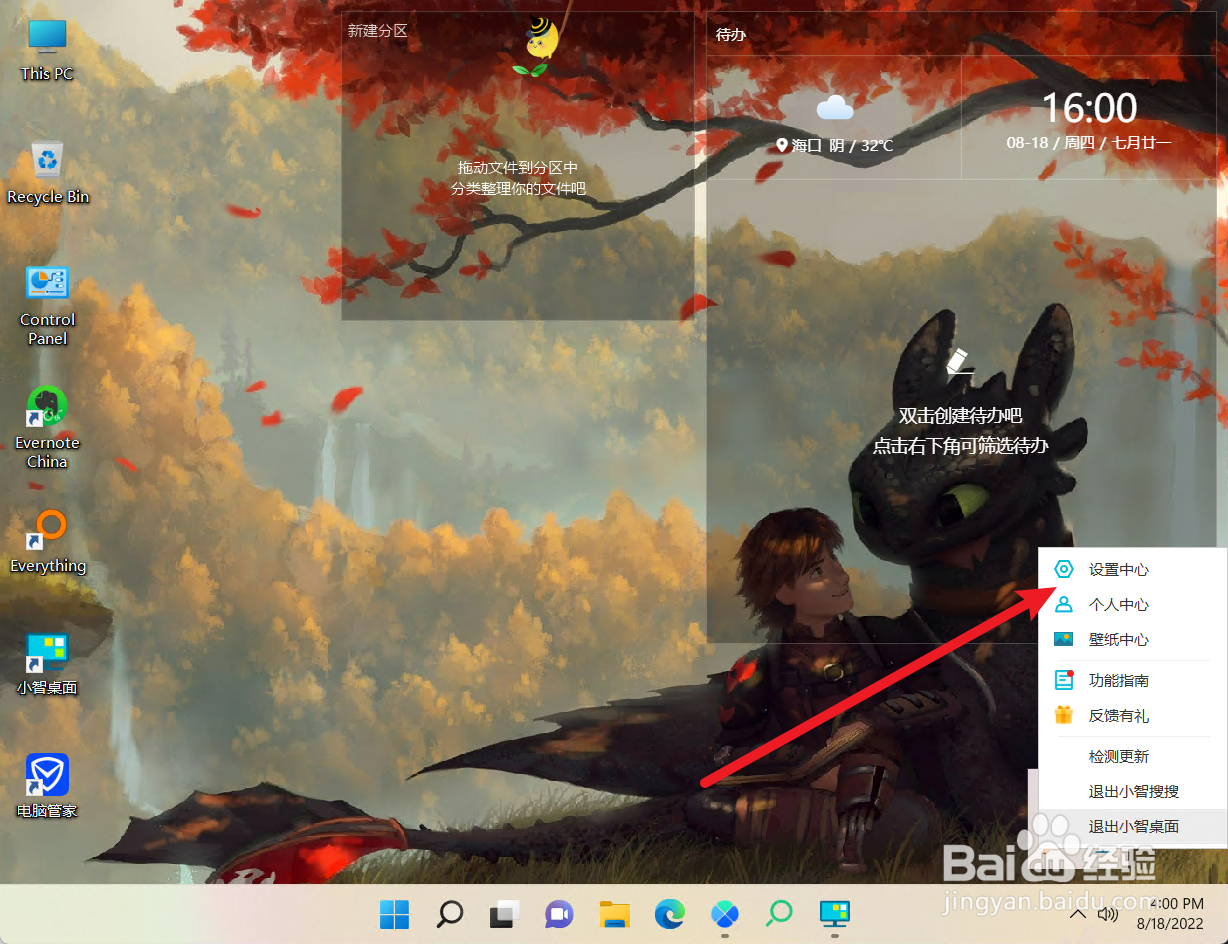Viewport: 1228px width, 944px height.
Task: Open the blue-green diamond taskbar app
Action: [724, 913]
